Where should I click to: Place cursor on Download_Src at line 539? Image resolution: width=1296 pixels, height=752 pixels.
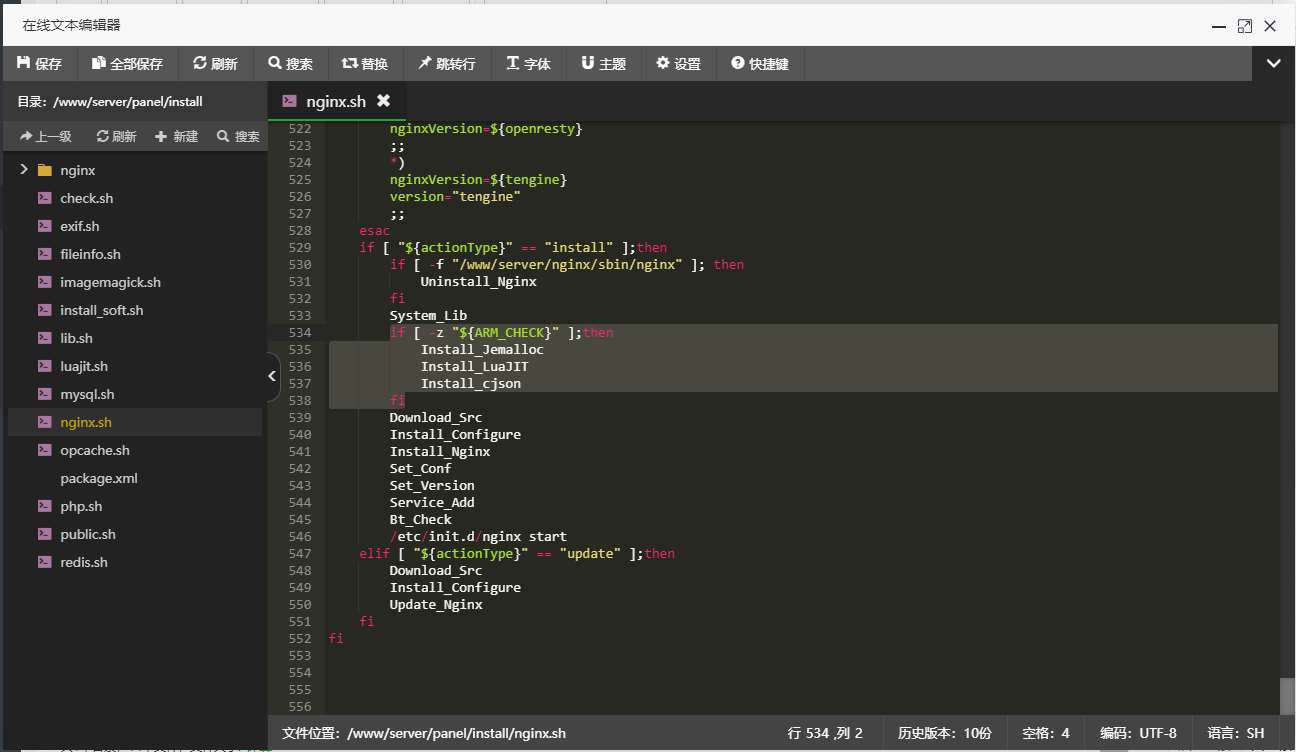click(x=436, y=417)
